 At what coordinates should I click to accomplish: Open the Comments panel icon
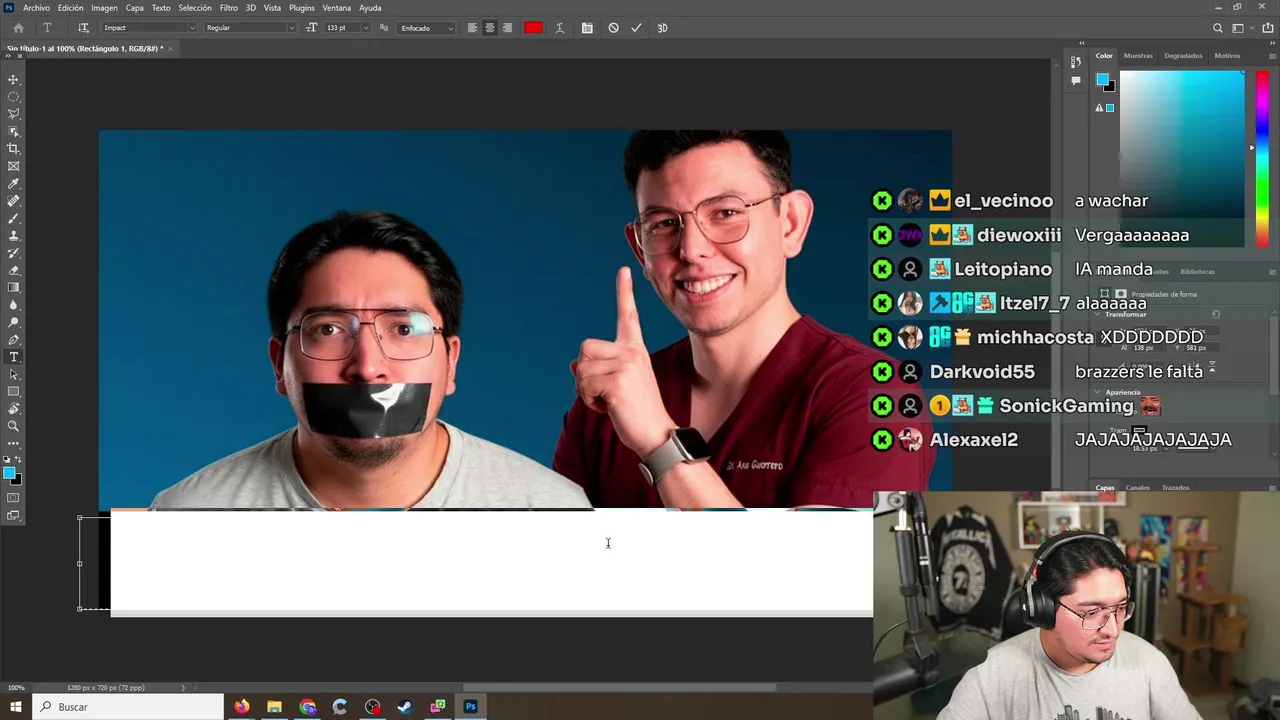coord(1076,81)
